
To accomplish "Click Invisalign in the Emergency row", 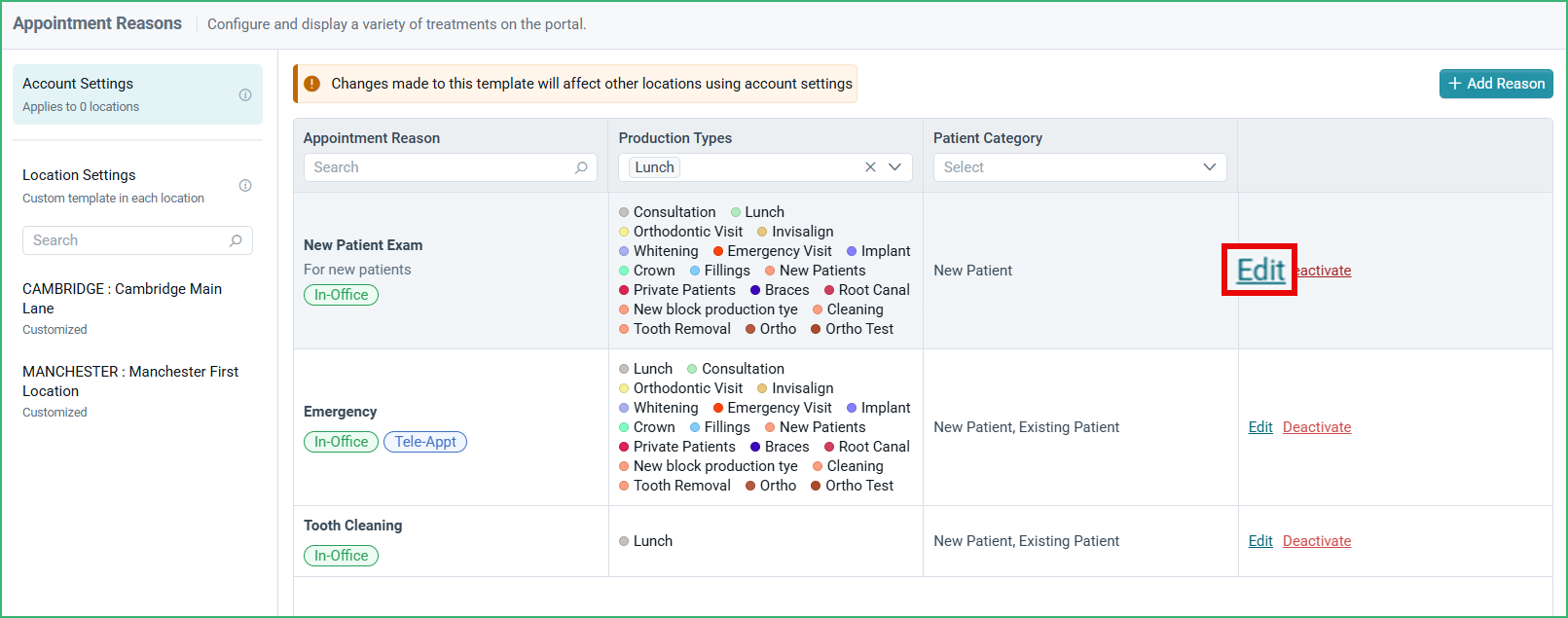I will (x=802, y=388).
